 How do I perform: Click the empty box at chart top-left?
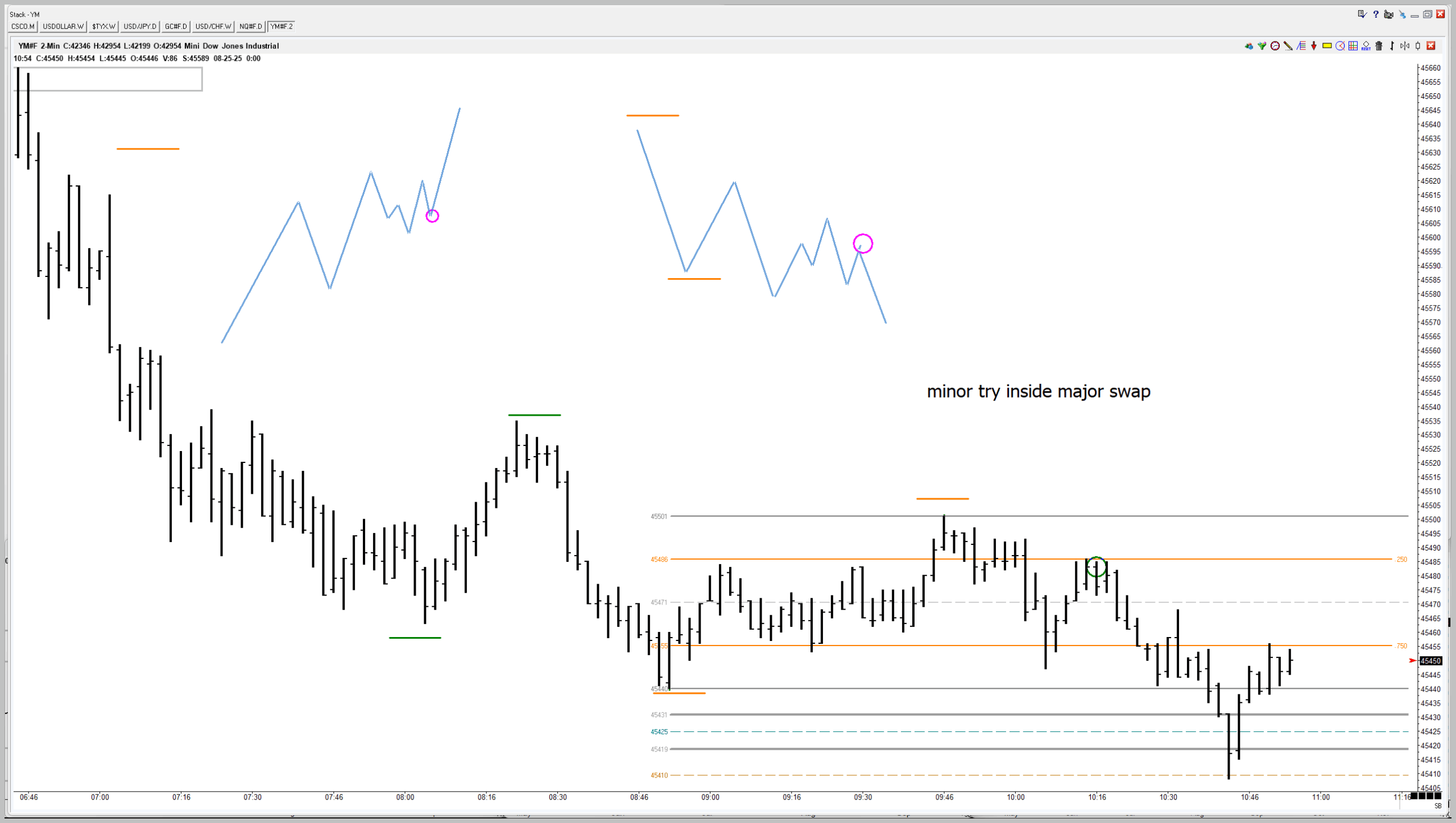click(114, 79)
